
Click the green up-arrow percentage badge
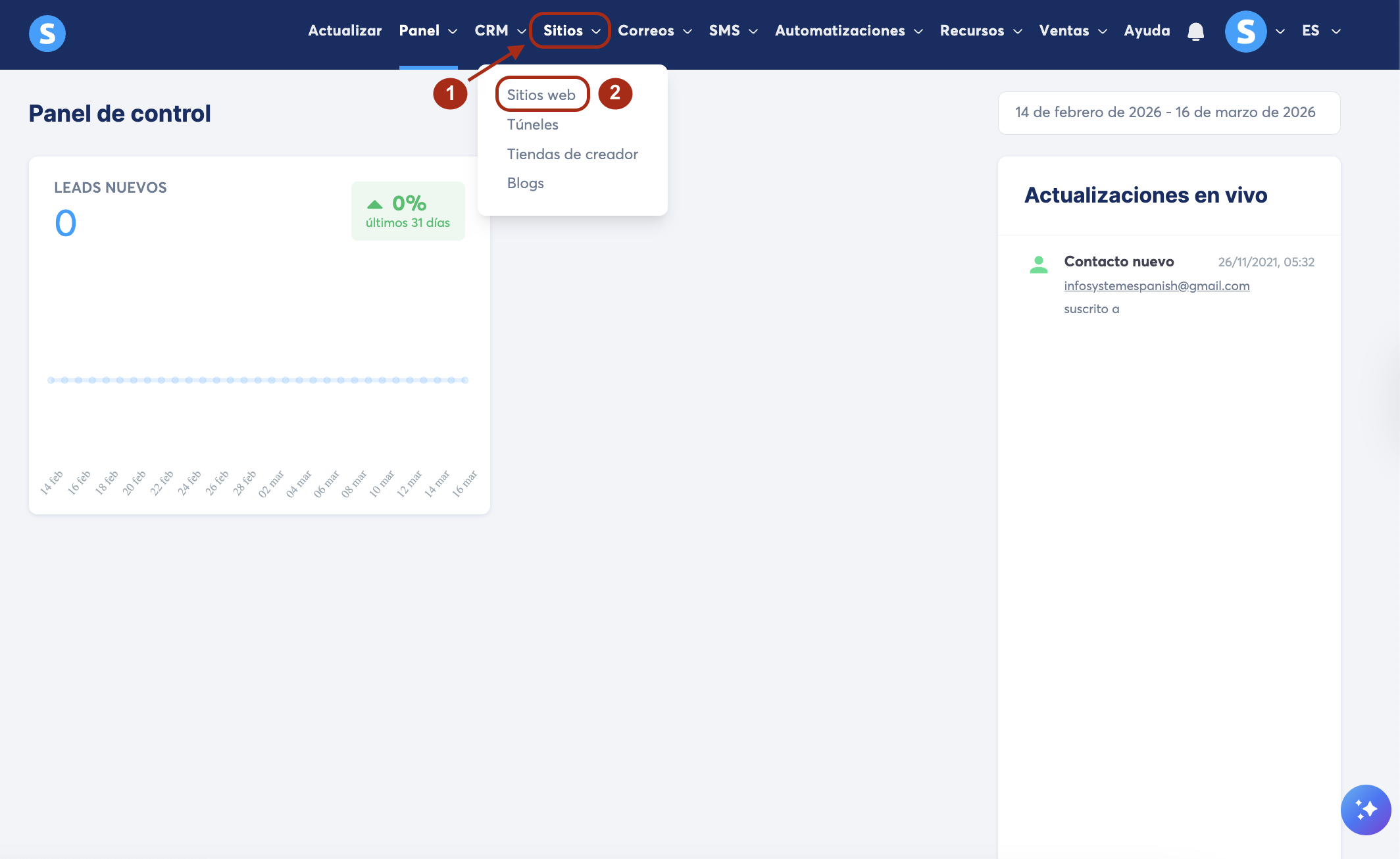point(408,211)
